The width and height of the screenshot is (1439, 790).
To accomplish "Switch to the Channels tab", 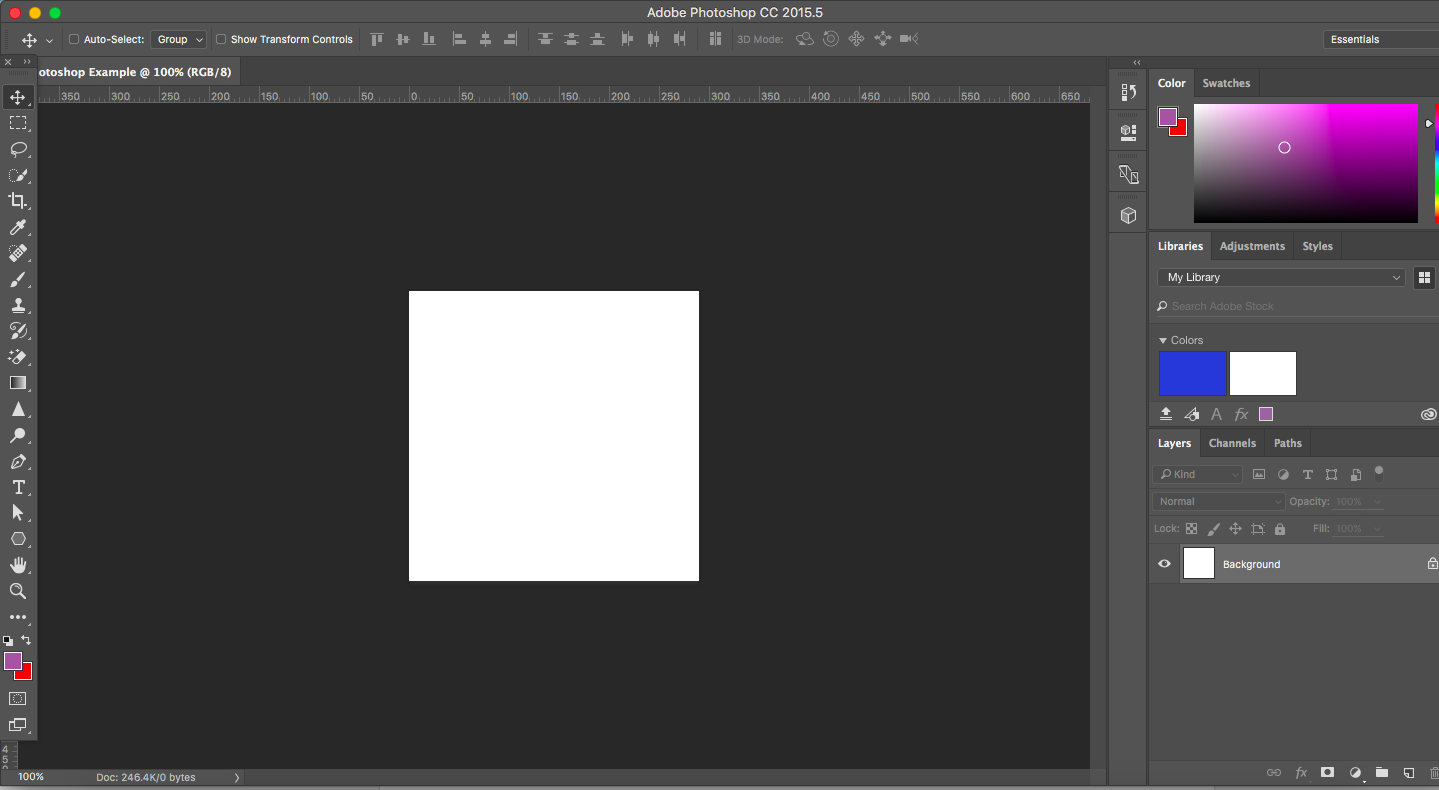I will (x=1232, y=443).
